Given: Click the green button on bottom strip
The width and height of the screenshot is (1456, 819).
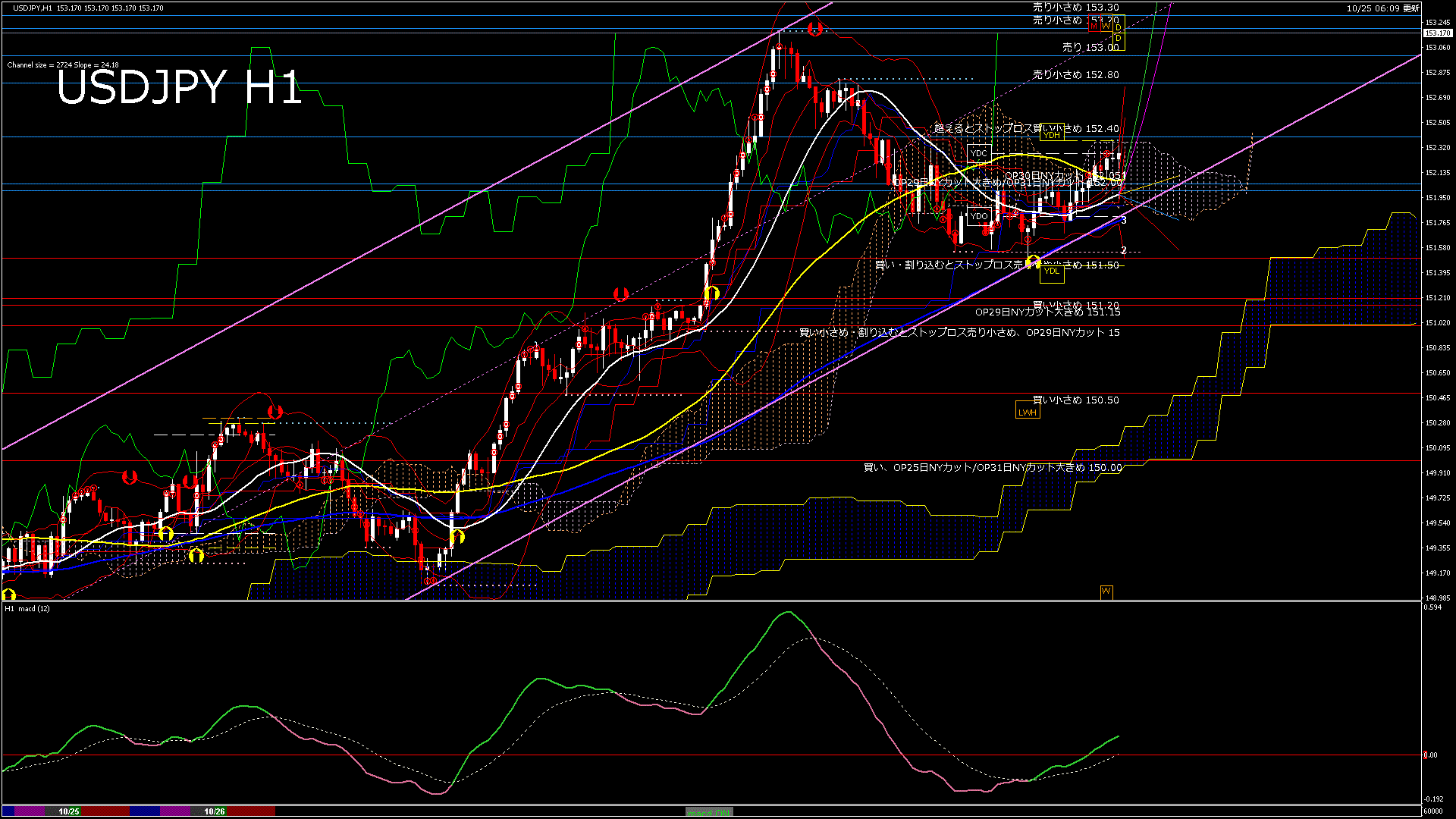Looking at the screenshot, I should pyautogui.click(x=709, y=811).
